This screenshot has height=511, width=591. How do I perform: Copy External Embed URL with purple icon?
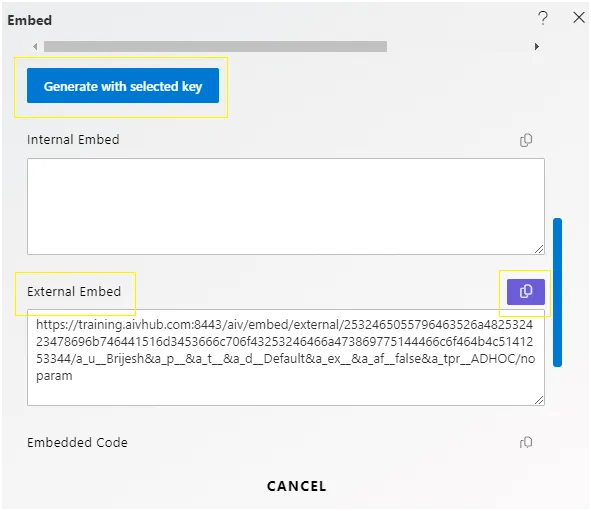(525, 292)
